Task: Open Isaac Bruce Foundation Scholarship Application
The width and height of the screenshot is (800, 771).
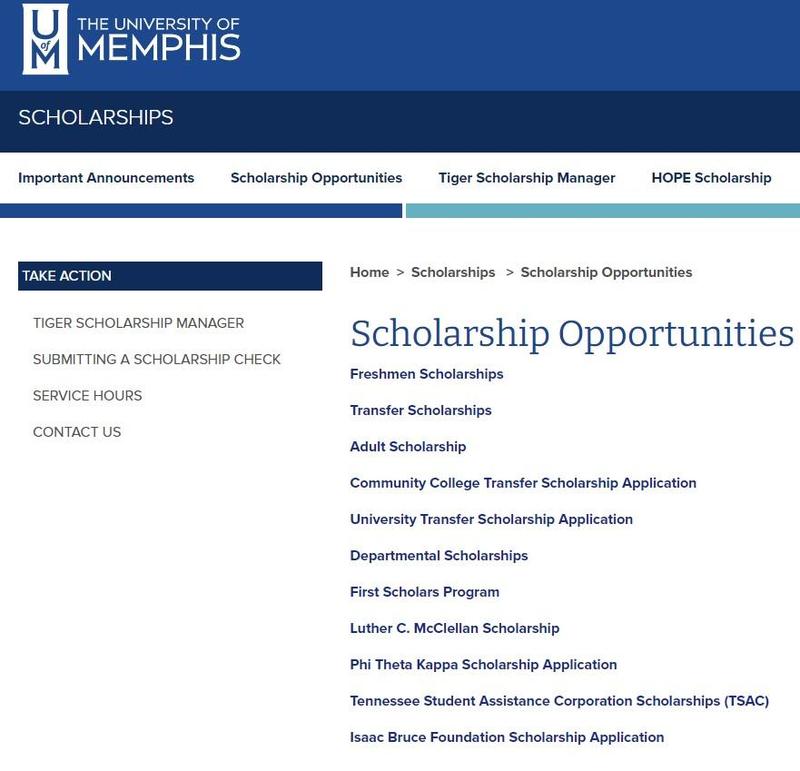Action: coord(506,737)
